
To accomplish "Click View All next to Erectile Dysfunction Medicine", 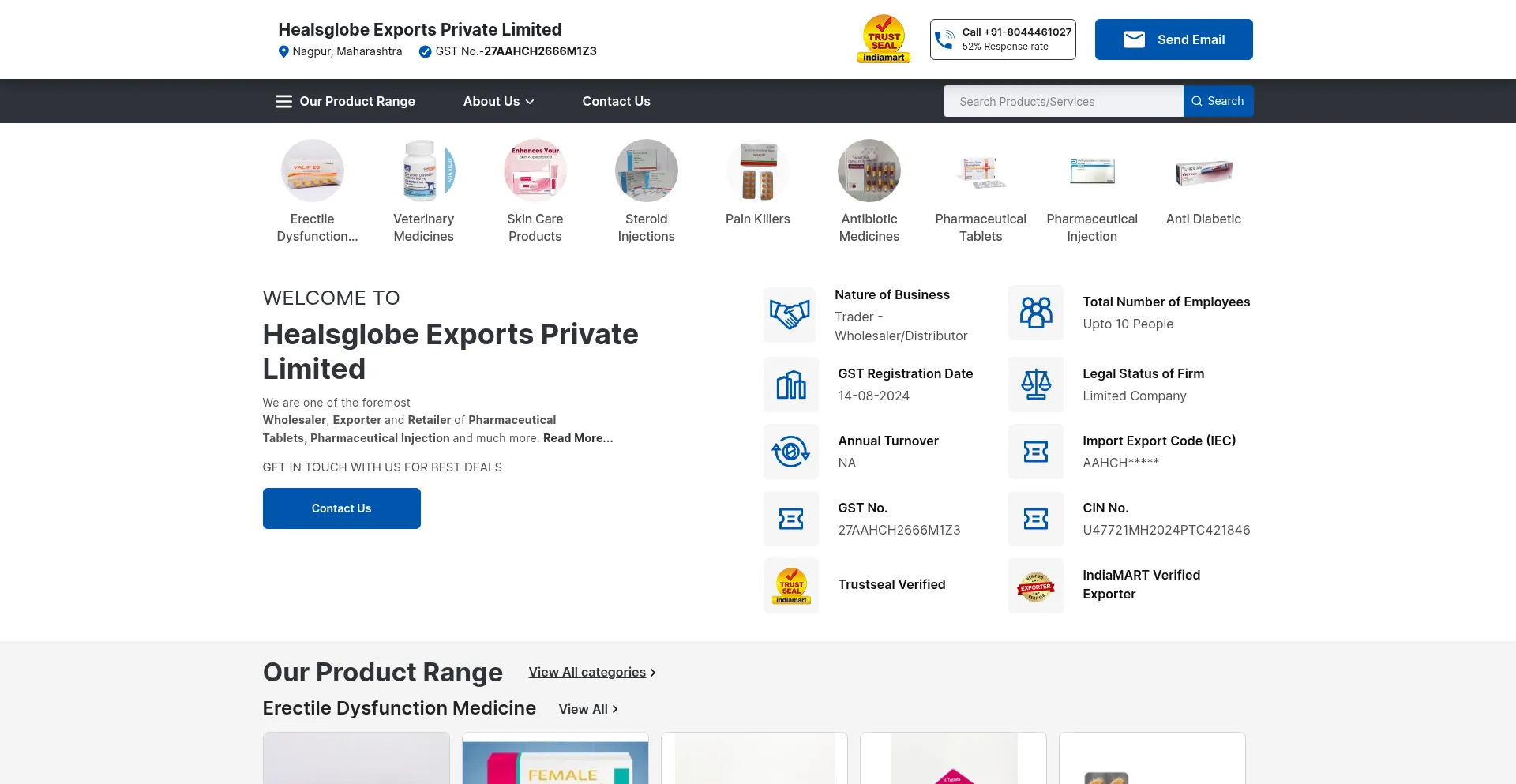I will [584, 709].
